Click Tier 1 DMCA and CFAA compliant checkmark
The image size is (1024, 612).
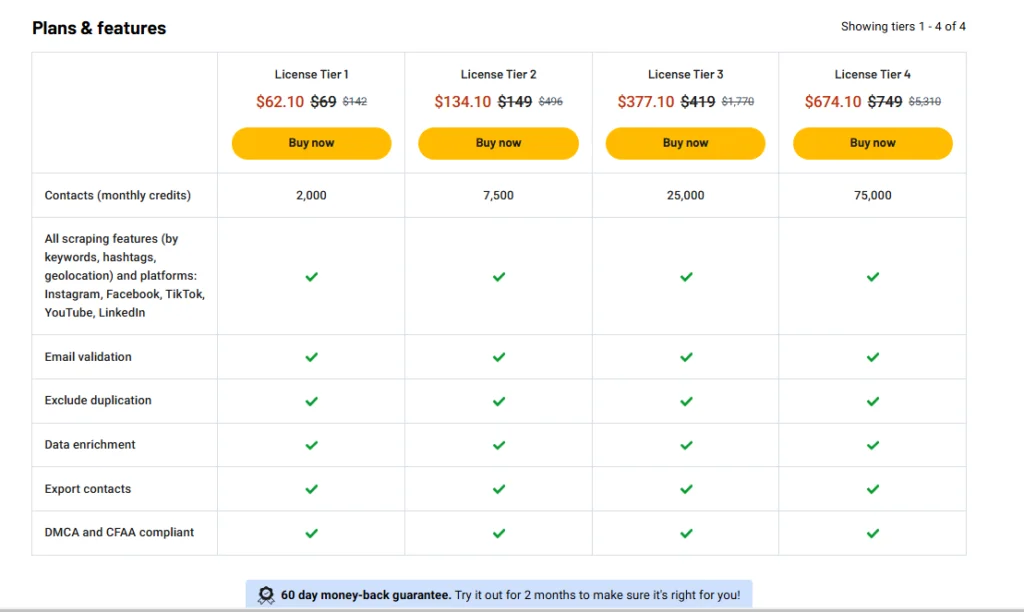(311, 533)
